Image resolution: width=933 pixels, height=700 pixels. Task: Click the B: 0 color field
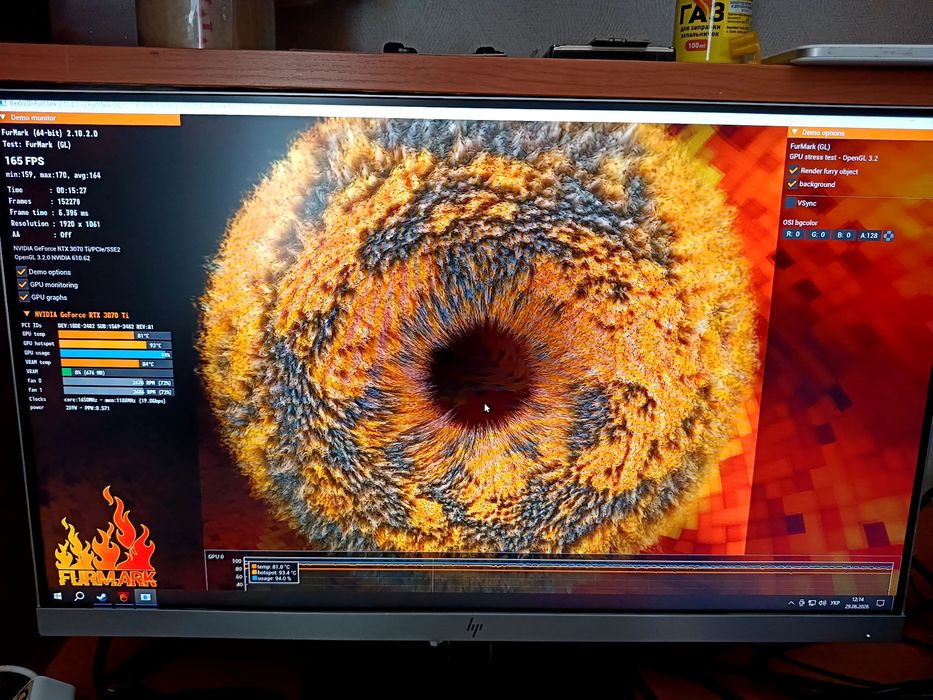pyautogui.click(x=844, y=235)
